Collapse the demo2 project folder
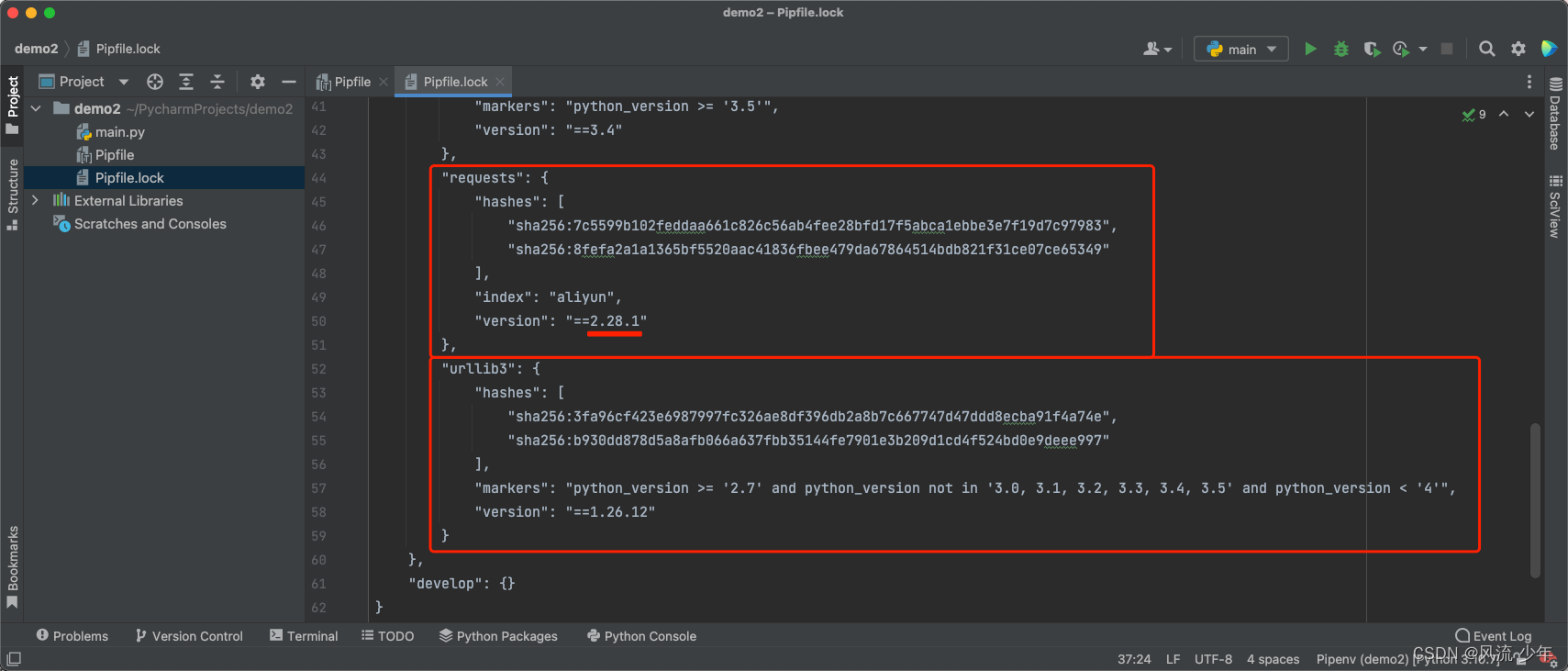 pyautogui.click(x=36, y=108)
